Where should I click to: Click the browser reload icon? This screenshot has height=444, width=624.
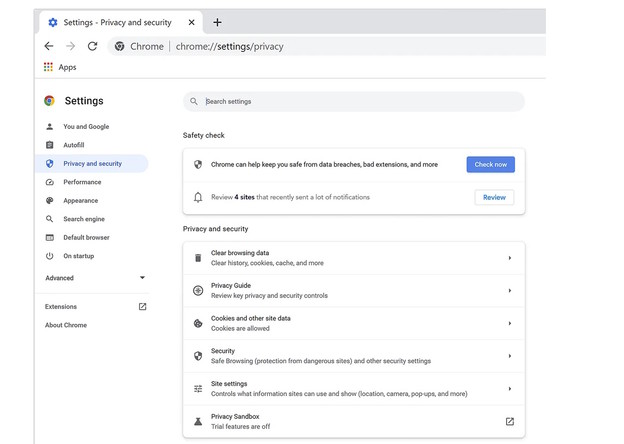tap(92, 46)
